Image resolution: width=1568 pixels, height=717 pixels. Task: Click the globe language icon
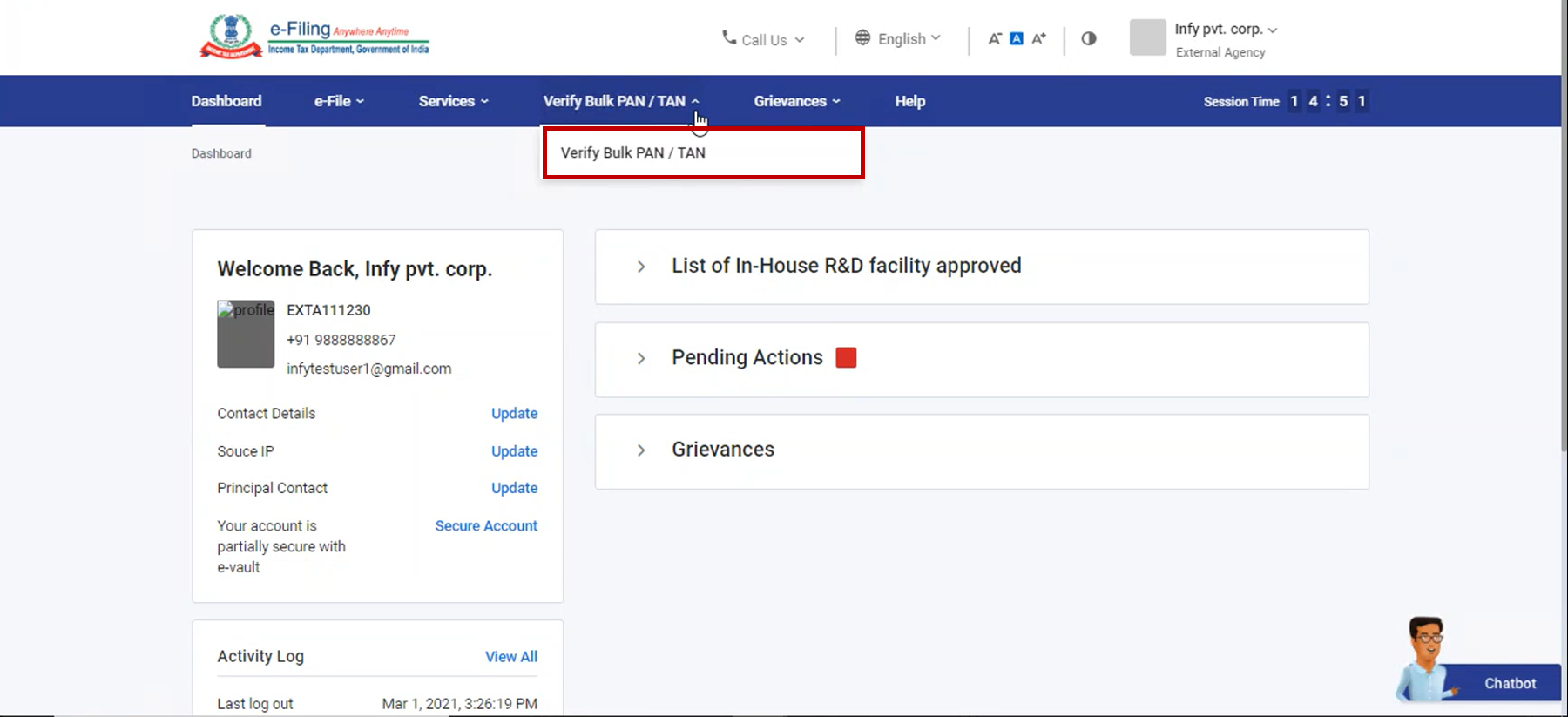862,37
